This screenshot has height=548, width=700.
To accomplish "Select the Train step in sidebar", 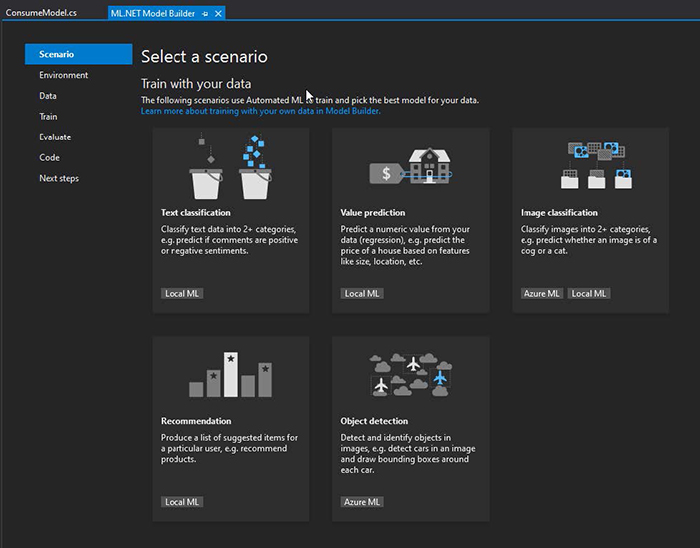I will (48, 117).
